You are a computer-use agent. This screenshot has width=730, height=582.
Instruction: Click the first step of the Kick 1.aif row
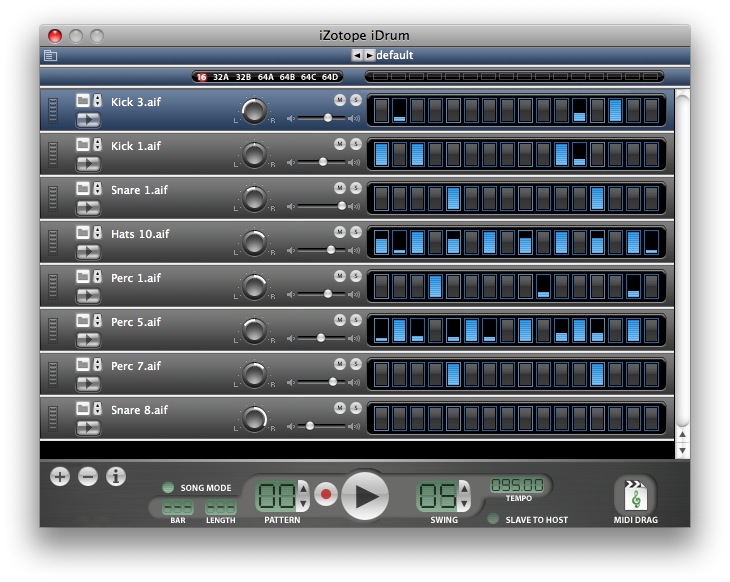coord(381,155)
